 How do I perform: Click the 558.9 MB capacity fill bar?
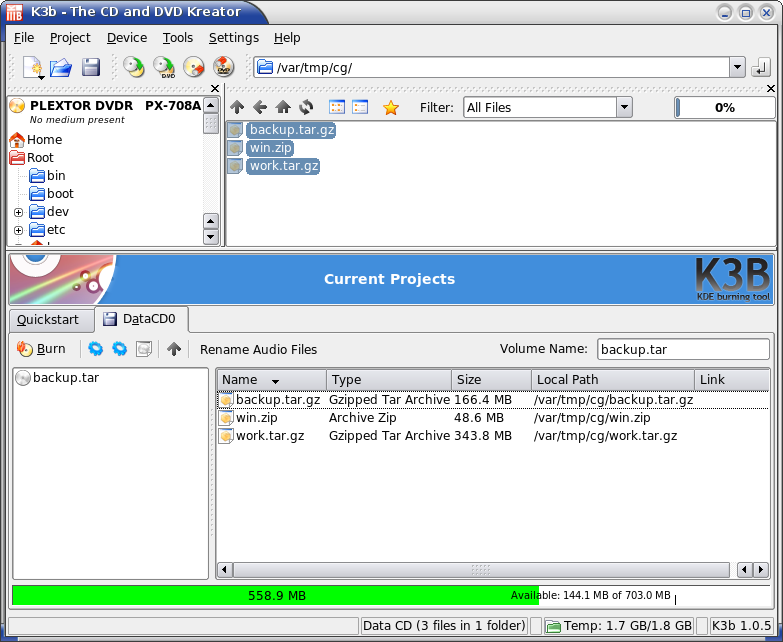pyautogui.click(x=276, y=596)
